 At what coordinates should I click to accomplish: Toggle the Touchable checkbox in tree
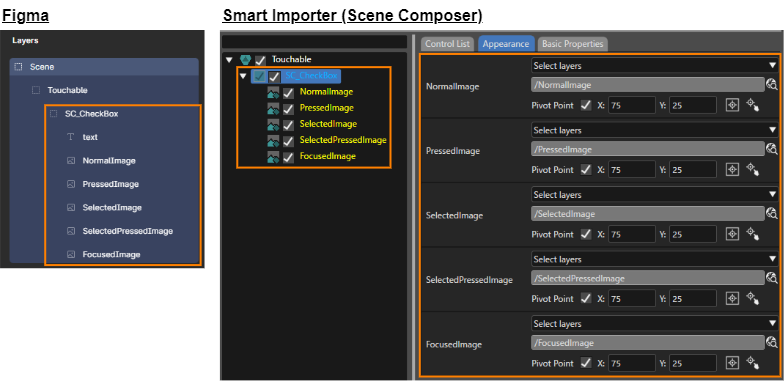(260, 60)
